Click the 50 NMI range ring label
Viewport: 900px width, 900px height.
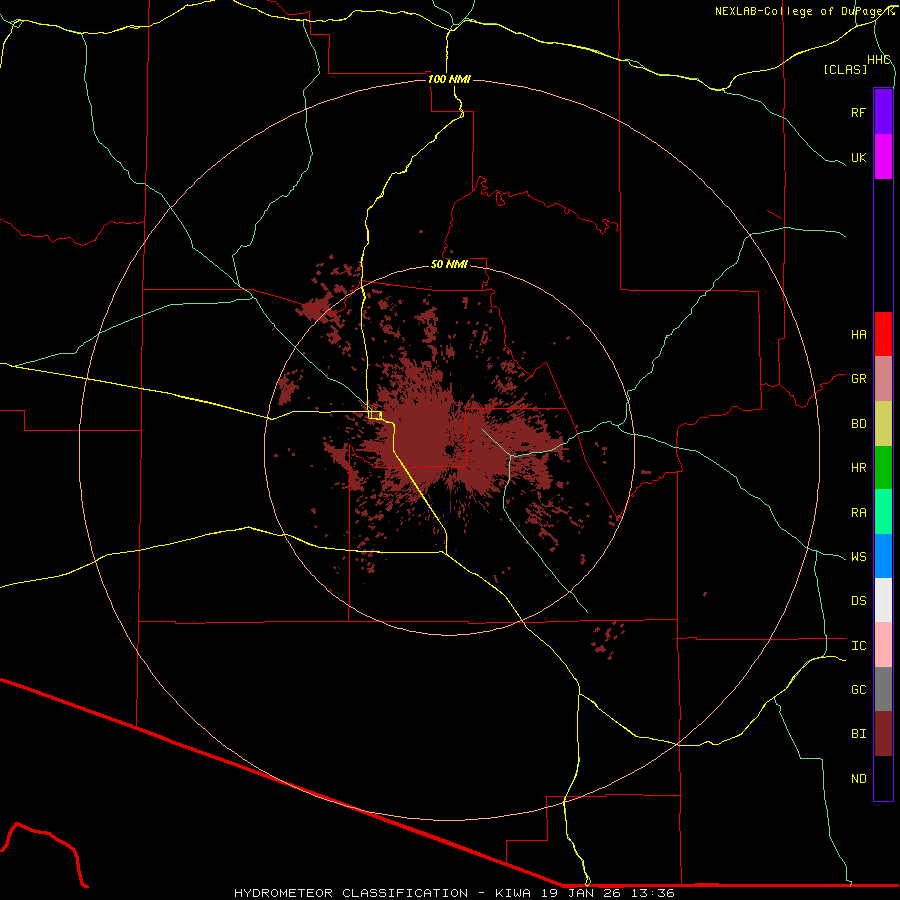(x=449, y=264)
